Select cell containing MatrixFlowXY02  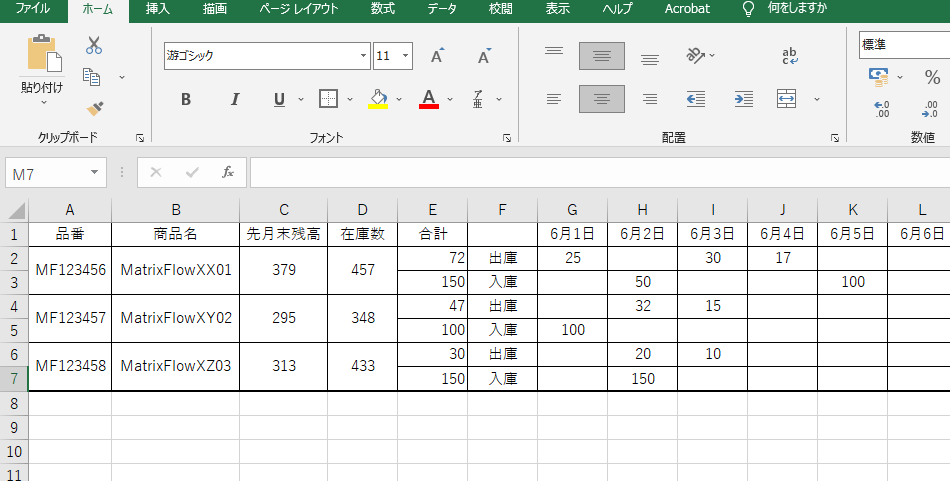click(175, 318)
